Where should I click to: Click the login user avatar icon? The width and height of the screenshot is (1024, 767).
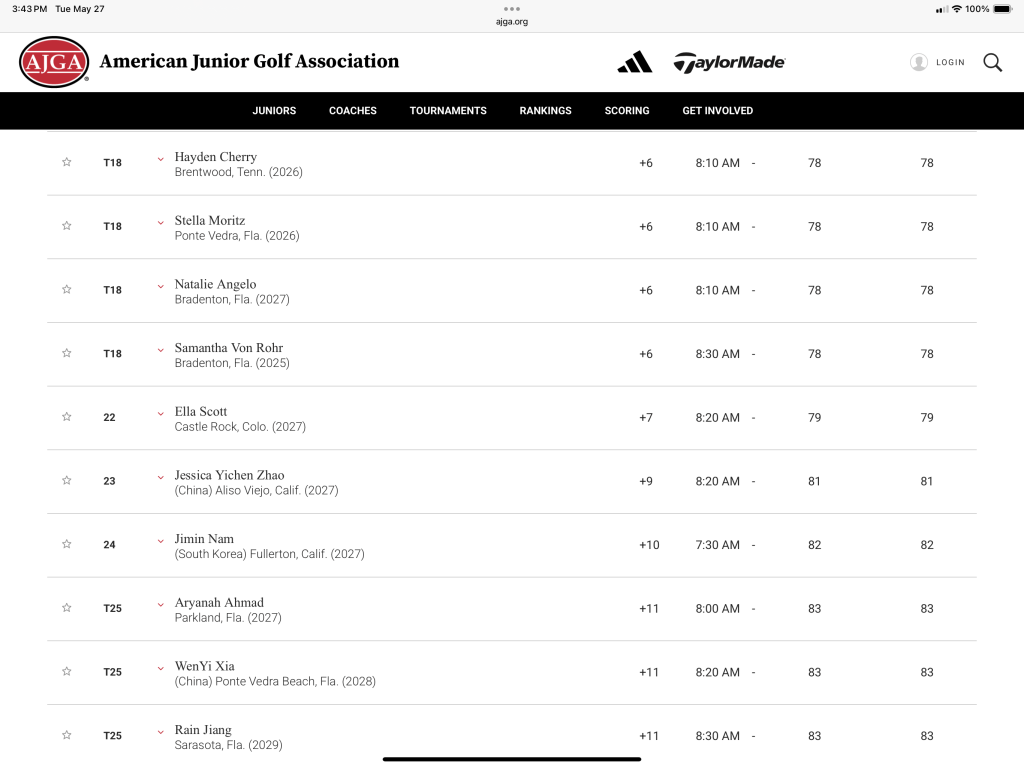coord(918,62)
